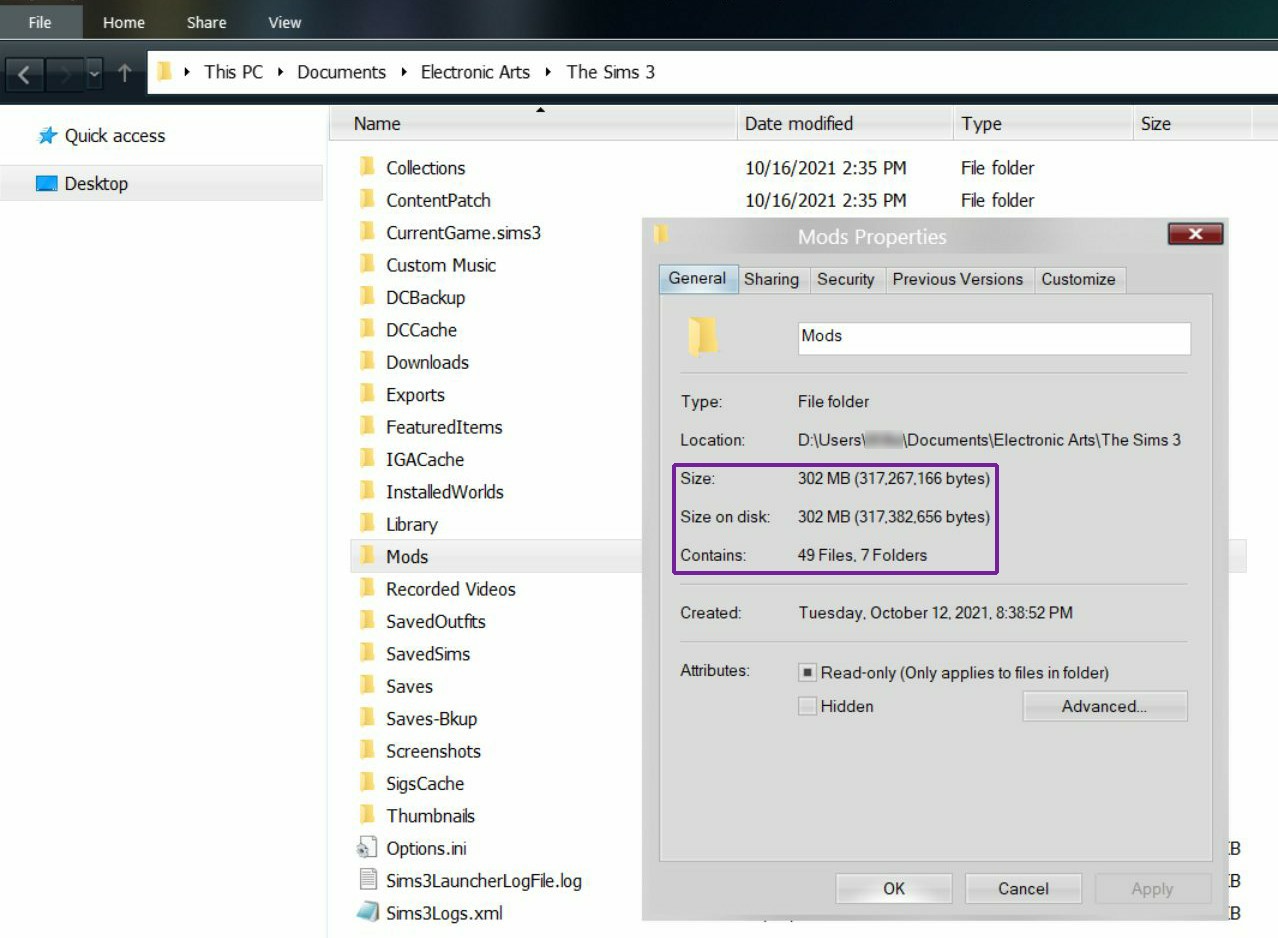Select the Desktop icon in sidebar
Screen dimensions: 1278x938
click(46, 184)
